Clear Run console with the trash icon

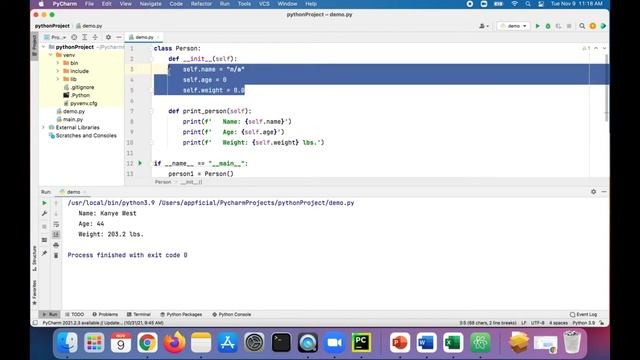point(56,256)
